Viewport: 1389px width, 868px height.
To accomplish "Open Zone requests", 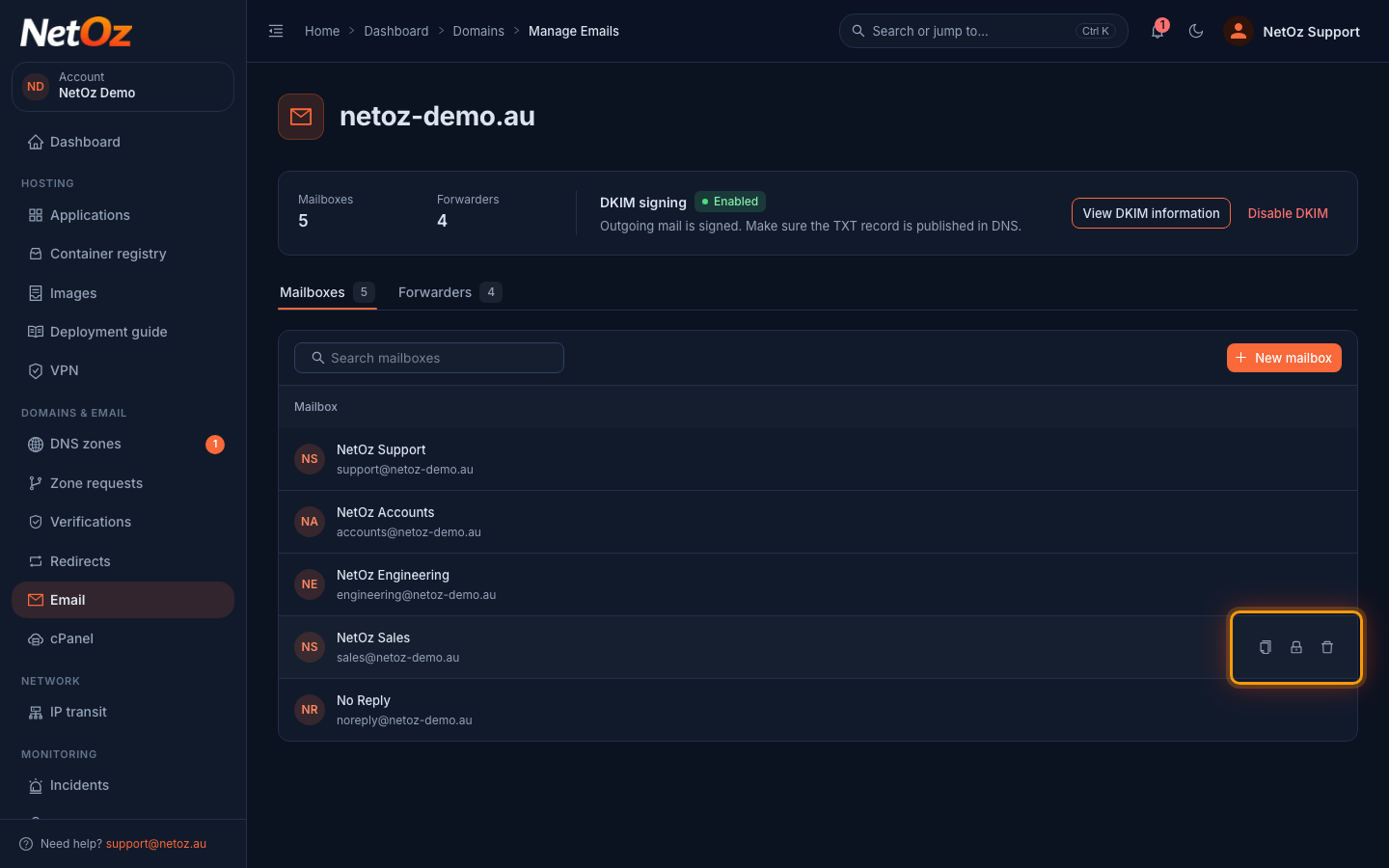I will point(123,483).
